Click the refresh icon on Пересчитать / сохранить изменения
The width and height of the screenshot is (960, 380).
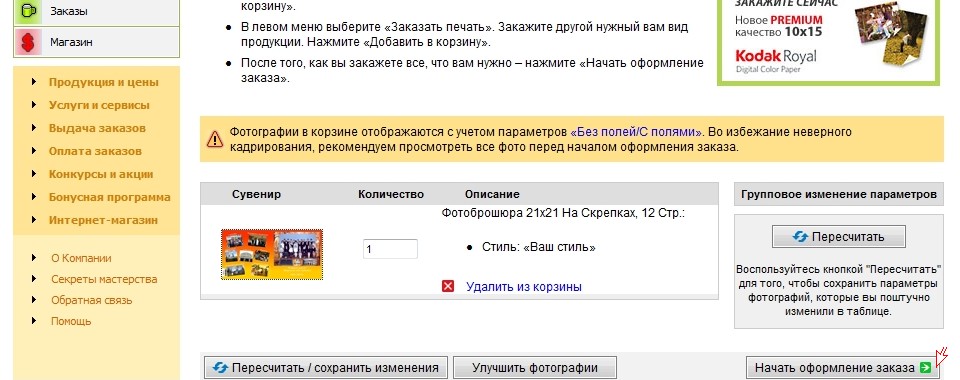tap(220, 368)
